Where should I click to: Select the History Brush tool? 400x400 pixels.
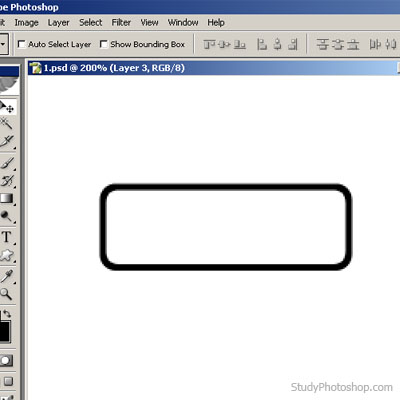coord(7,180)
